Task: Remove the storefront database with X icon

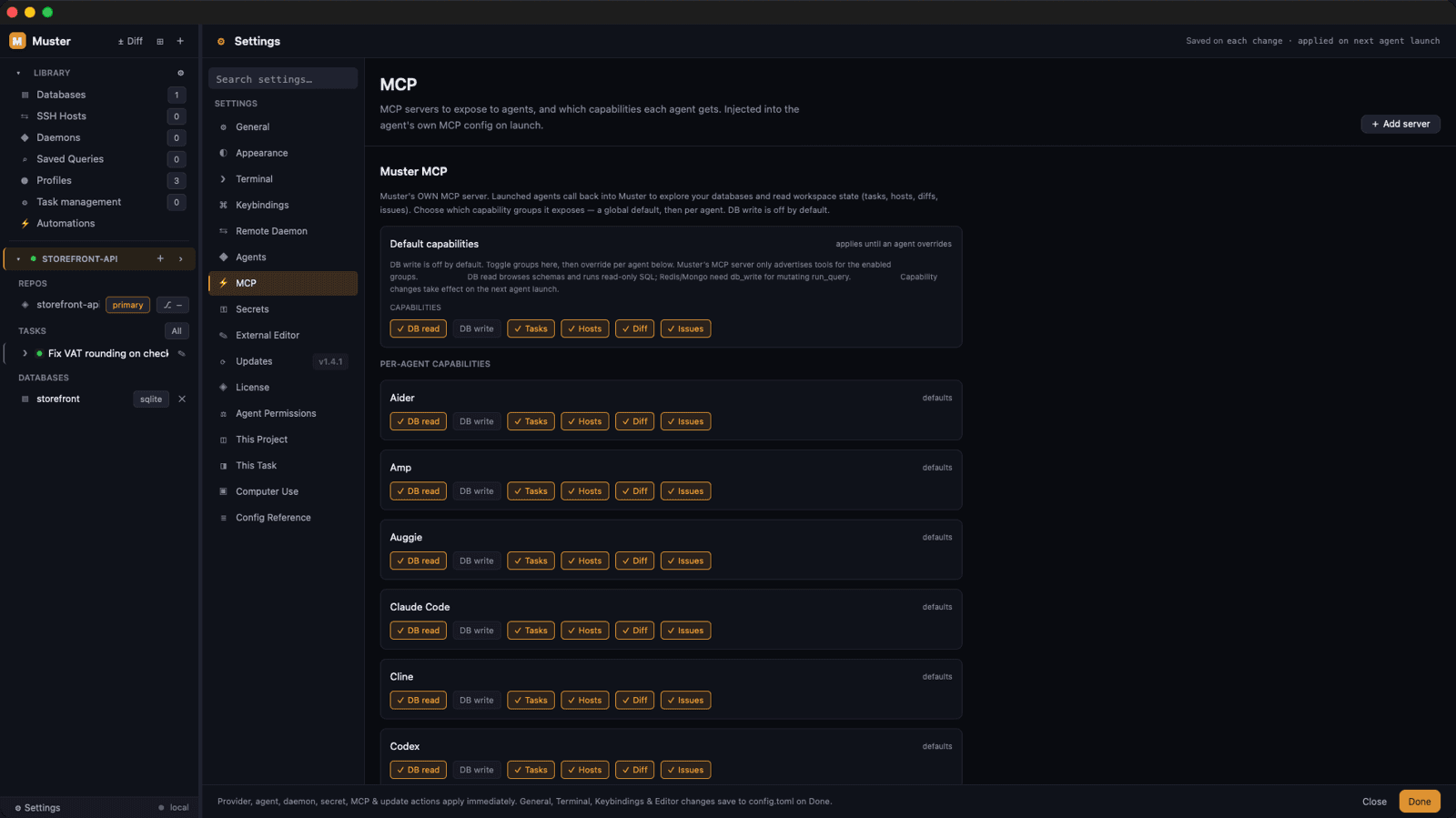Action: pos(182,399)
